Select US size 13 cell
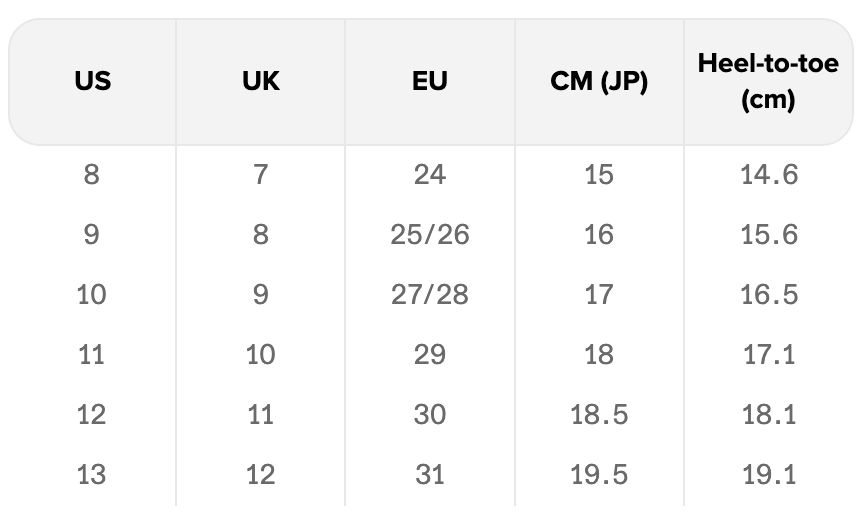The width and height of the screenshot is (868, 532). click(x=92, y=474)
